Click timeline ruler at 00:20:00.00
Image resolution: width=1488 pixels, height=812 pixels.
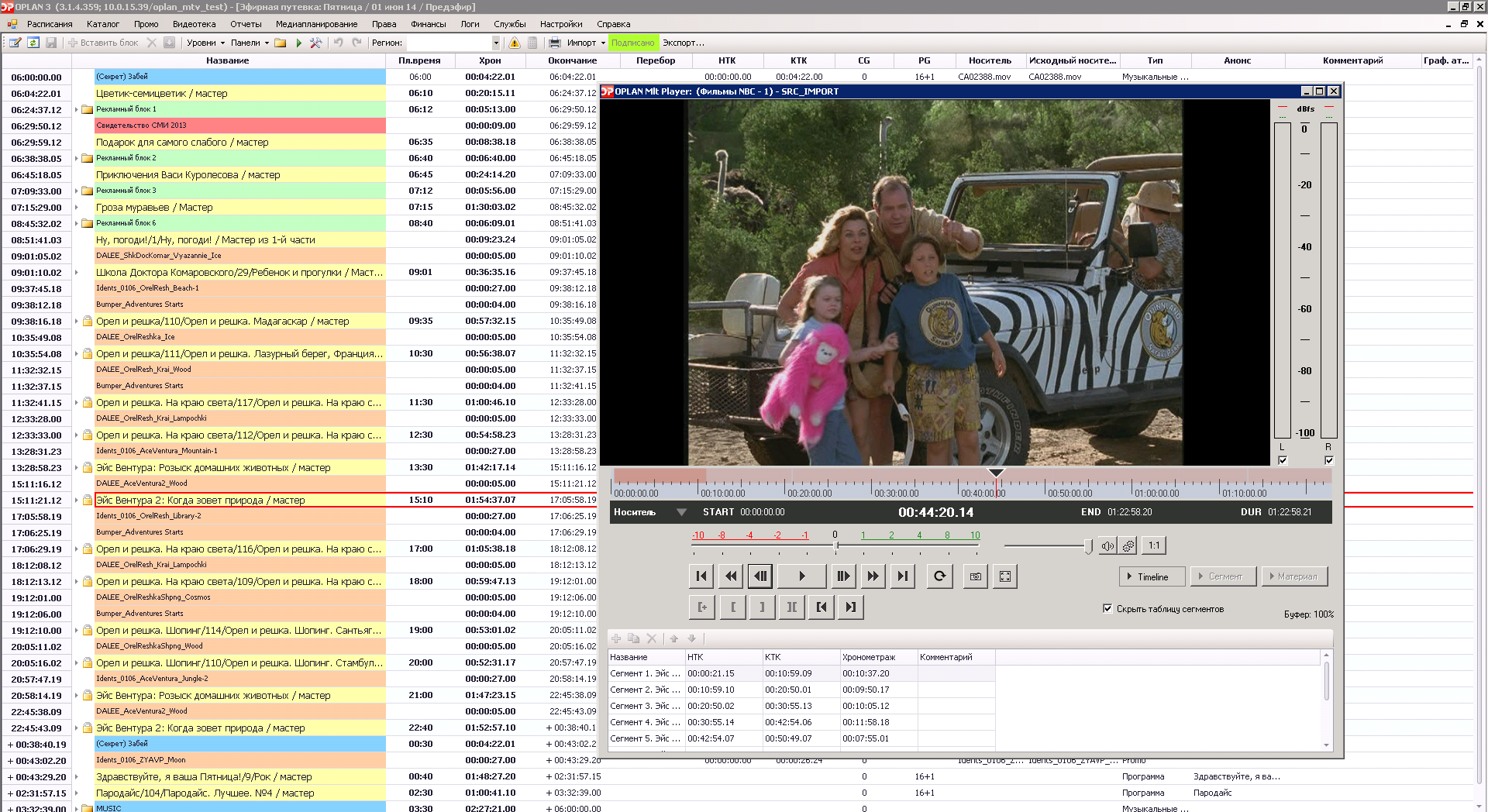tap(810, 493)
